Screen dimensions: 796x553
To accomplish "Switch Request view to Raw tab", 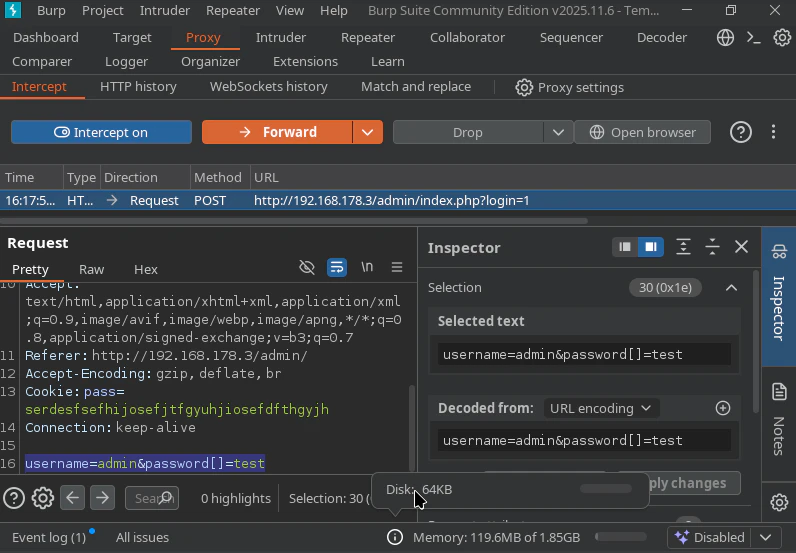I will pos(91,269).
